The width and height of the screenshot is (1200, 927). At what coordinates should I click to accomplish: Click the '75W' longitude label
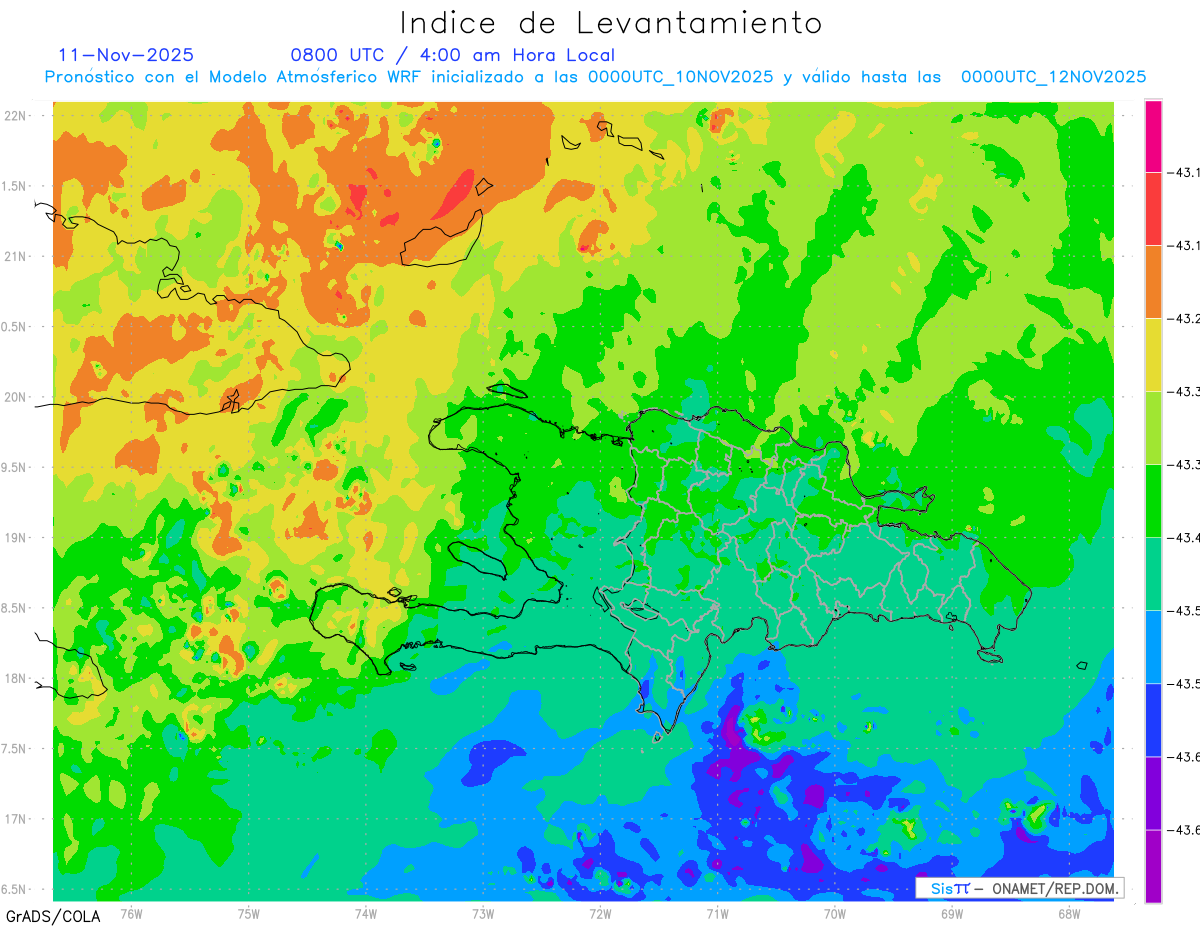[248, 912]
